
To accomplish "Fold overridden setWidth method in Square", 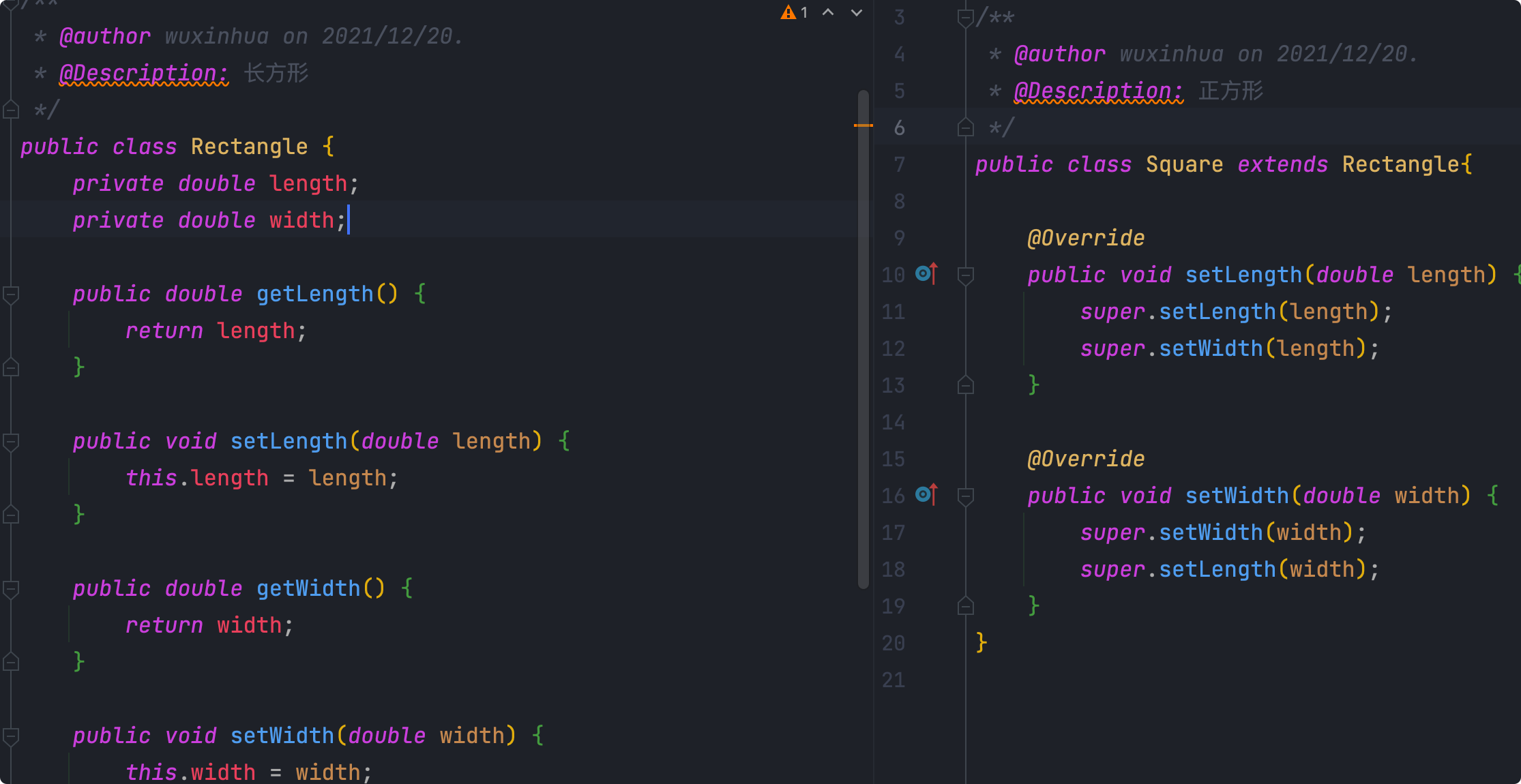I will pyautogui.click(x=965, y=496).
